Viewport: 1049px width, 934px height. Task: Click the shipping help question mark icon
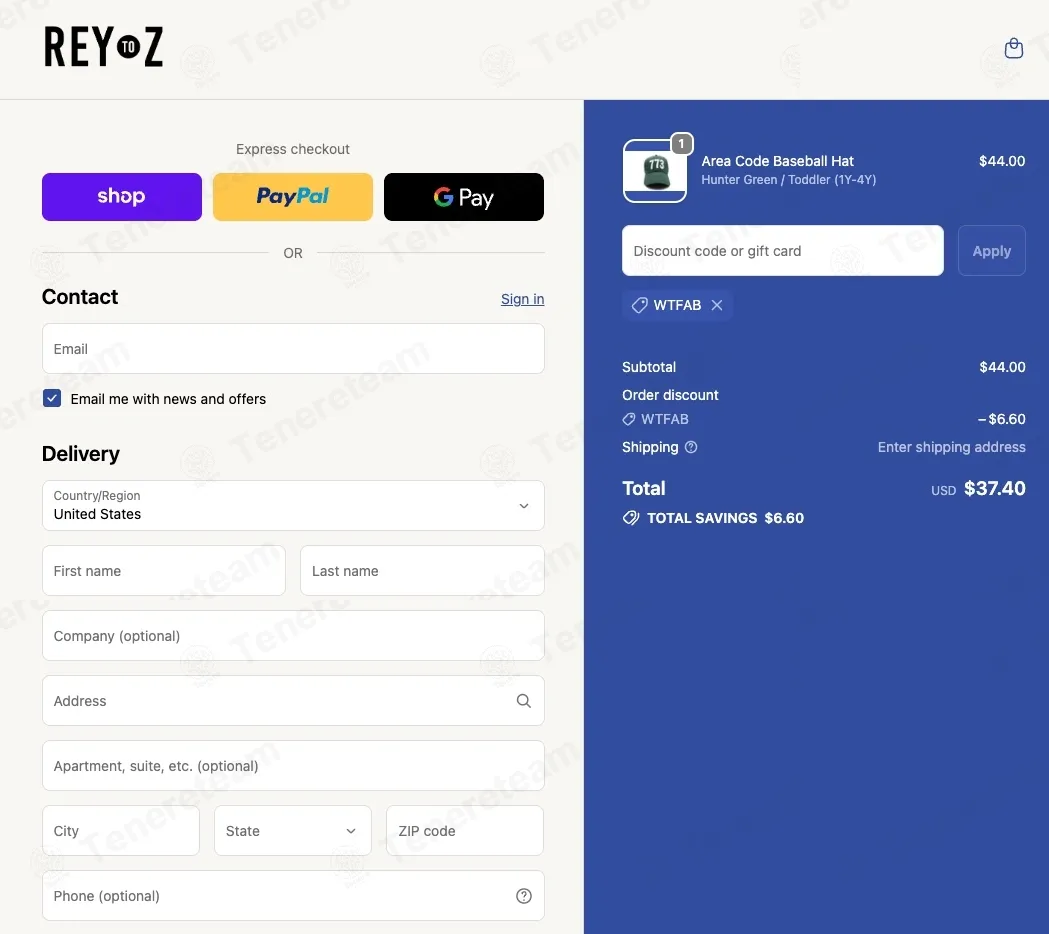[691, 447]
